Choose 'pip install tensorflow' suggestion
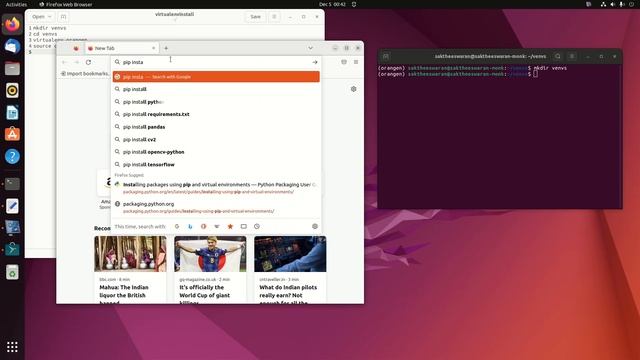Image resolution: width=640 pixels, height=360 pixels. (216, 164)
